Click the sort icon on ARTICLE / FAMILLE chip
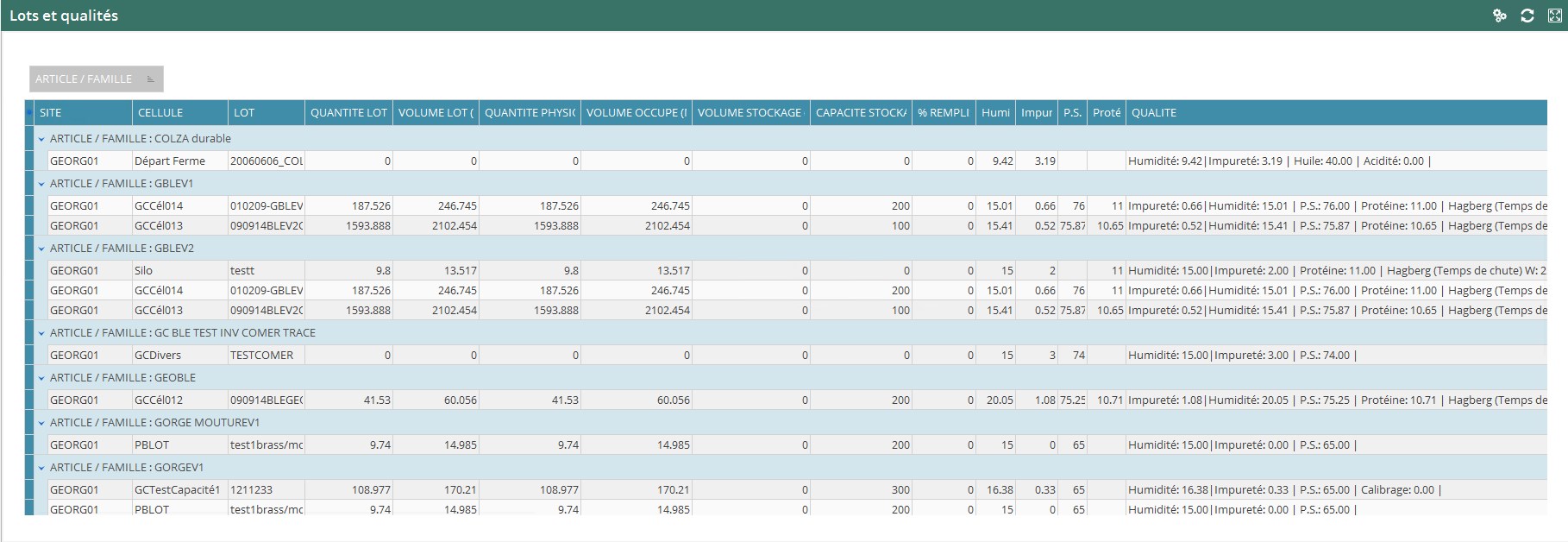Viewport: 1568px width, 542px height. (x=151, y=79)
